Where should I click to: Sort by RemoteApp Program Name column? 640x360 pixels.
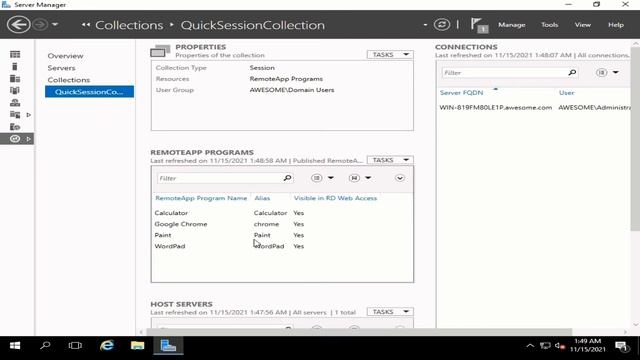(x=201, y=198)
